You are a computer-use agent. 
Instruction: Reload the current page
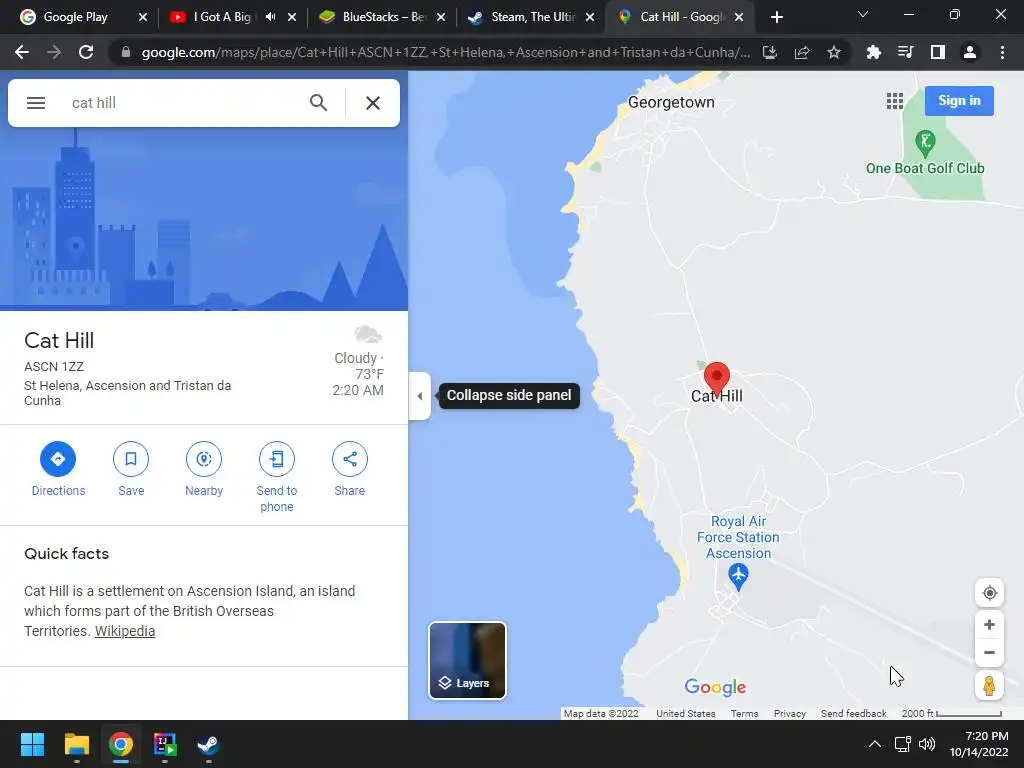click(x=86, y=52)
